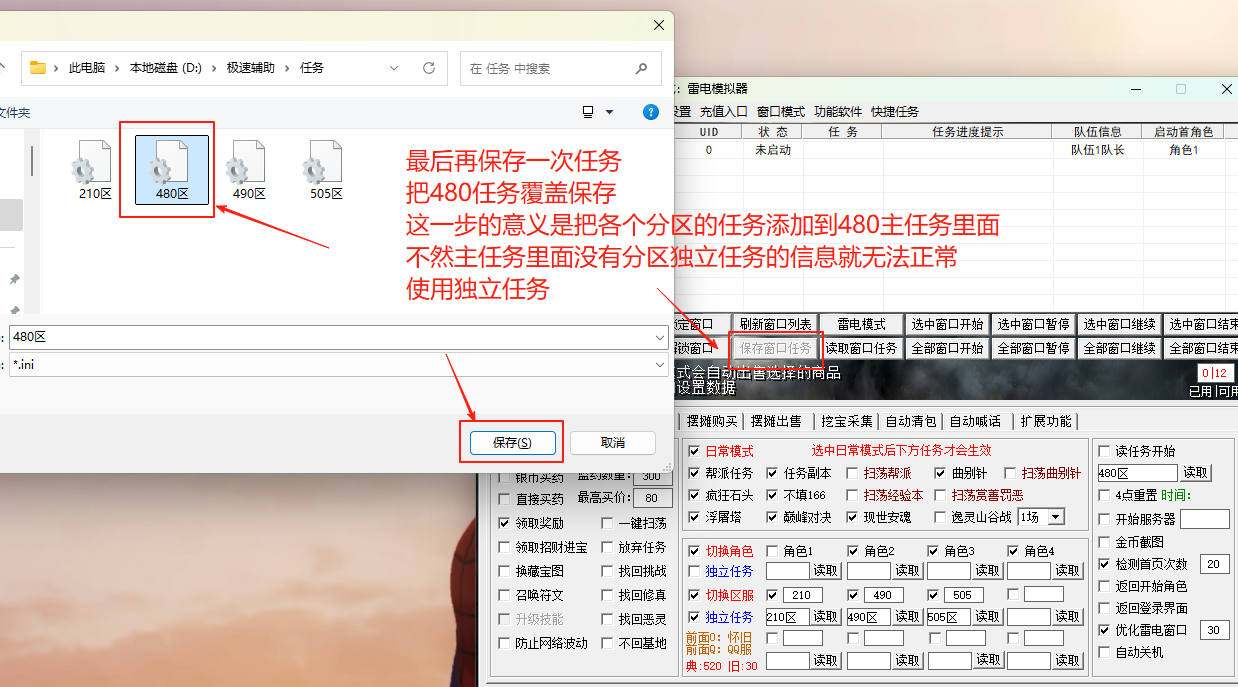Click the 本地磁盘 (D:) breadcrumb
This screenshot has height=687, width=1238.
click(x=166, y=68)
